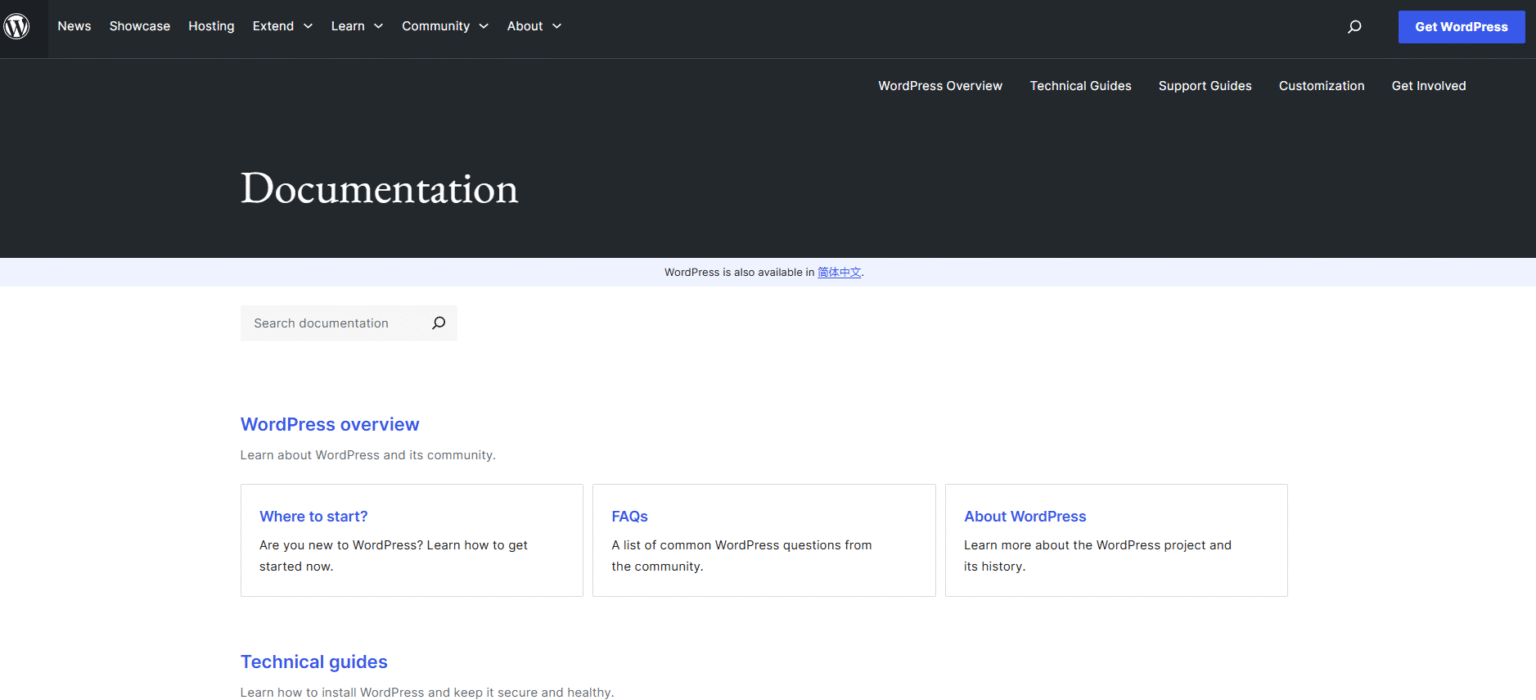Go to Customization section
The image size is (1536, 700).
tap(1321, 86)
